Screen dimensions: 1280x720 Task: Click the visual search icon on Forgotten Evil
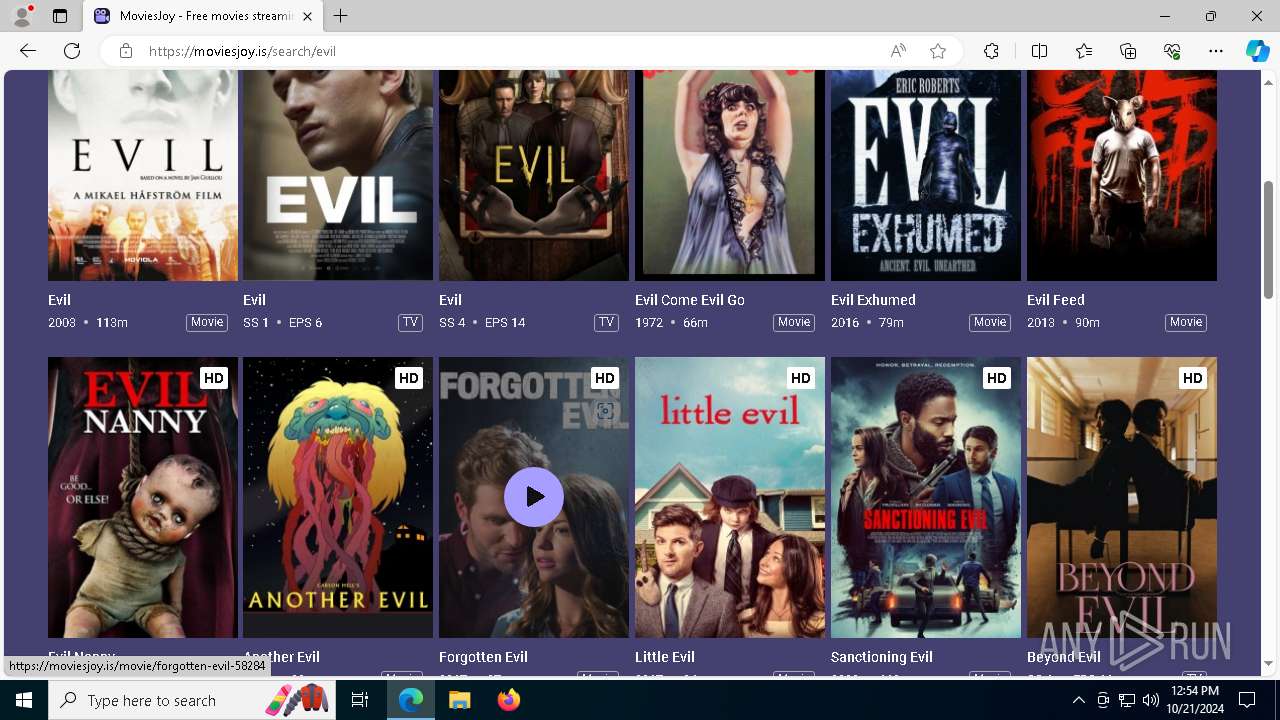coord(605,410)
